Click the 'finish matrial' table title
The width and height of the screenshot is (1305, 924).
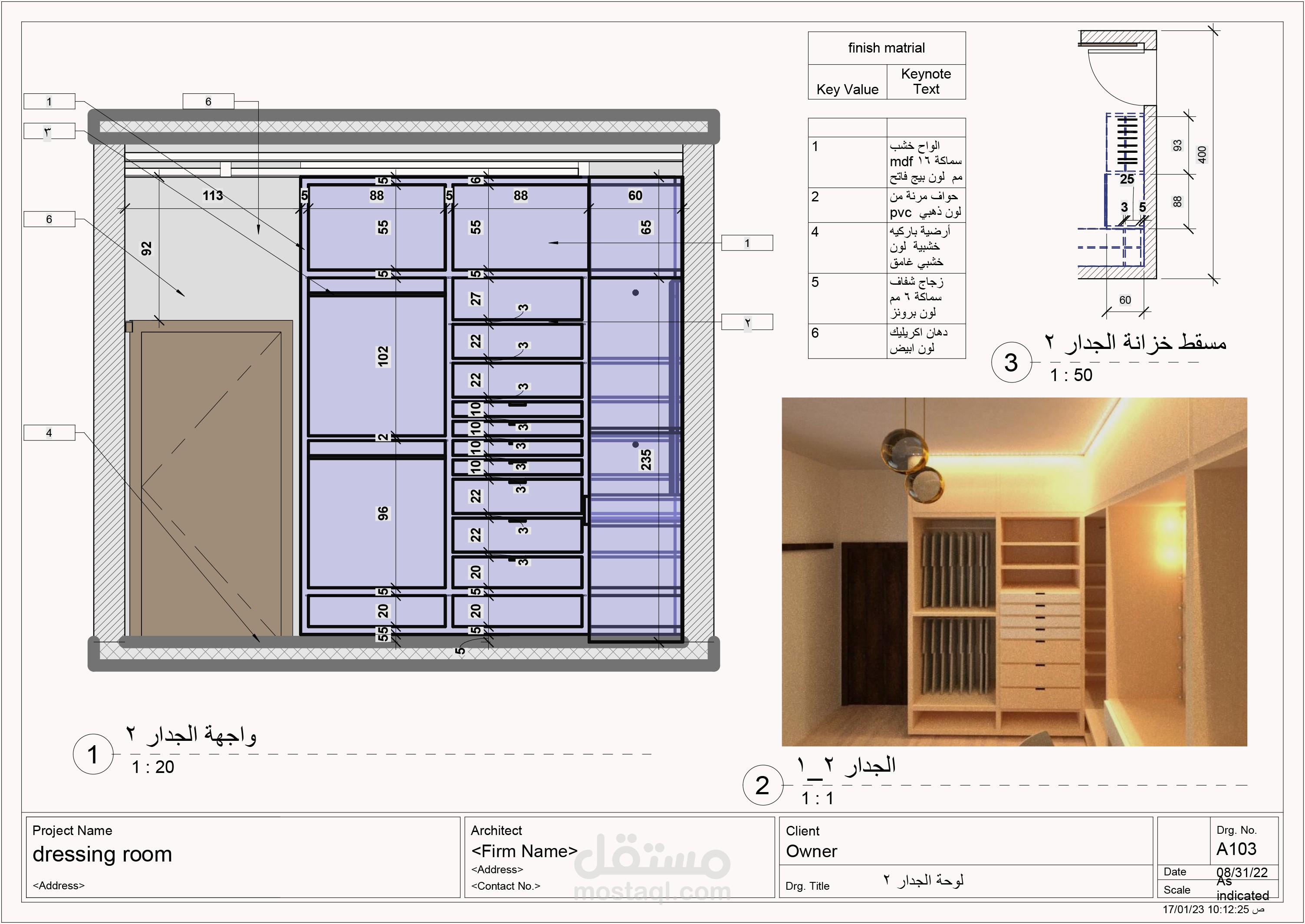coord(886,48)
